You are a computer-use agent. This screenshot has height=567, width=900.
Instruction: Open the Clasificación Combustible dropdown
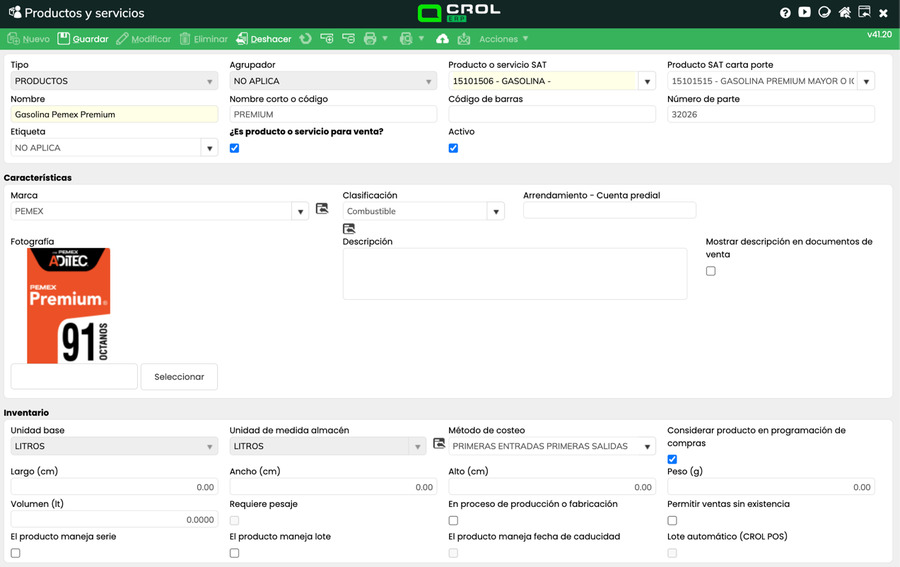coord(495,212)
